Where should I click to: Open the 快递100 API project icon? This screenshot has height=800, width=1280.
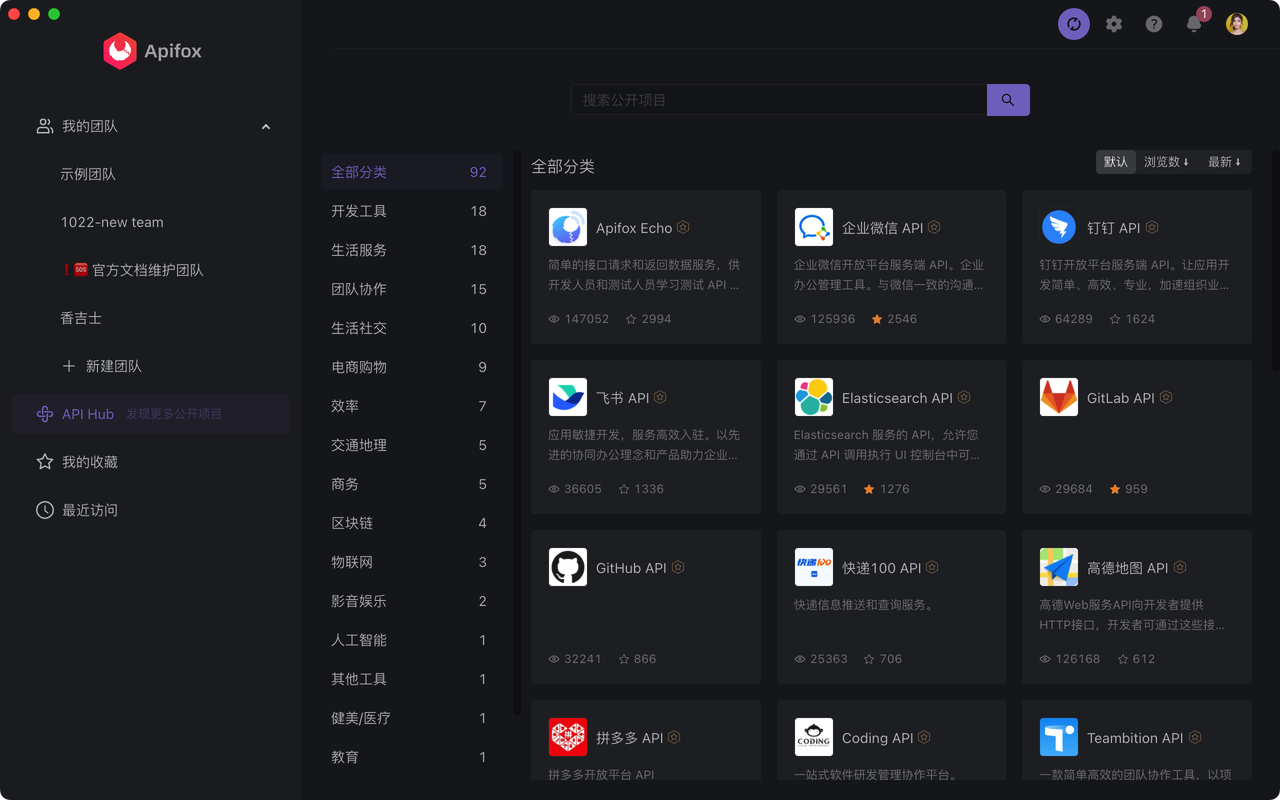point(814,567)
